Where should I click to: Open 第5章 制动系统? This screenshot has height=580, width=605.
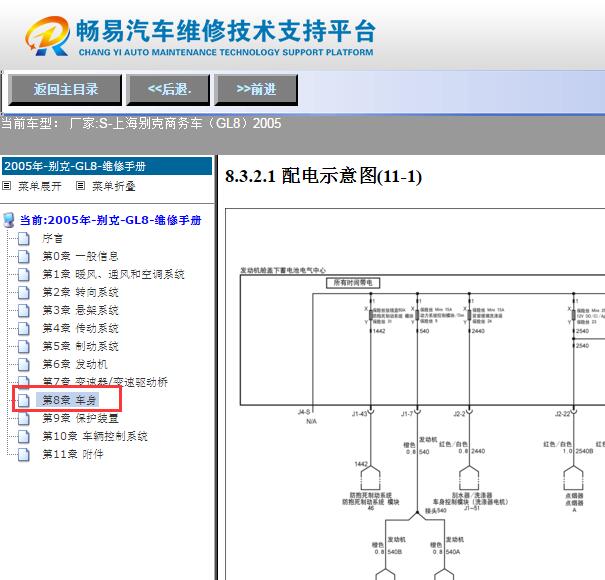(80, 346)
